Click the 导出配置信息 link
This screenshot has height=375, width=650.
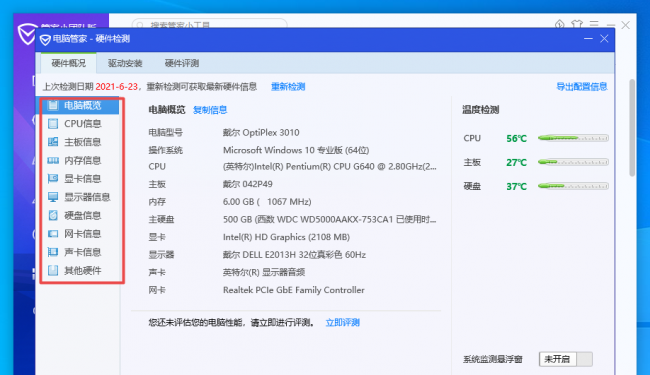tap(582, 87)
